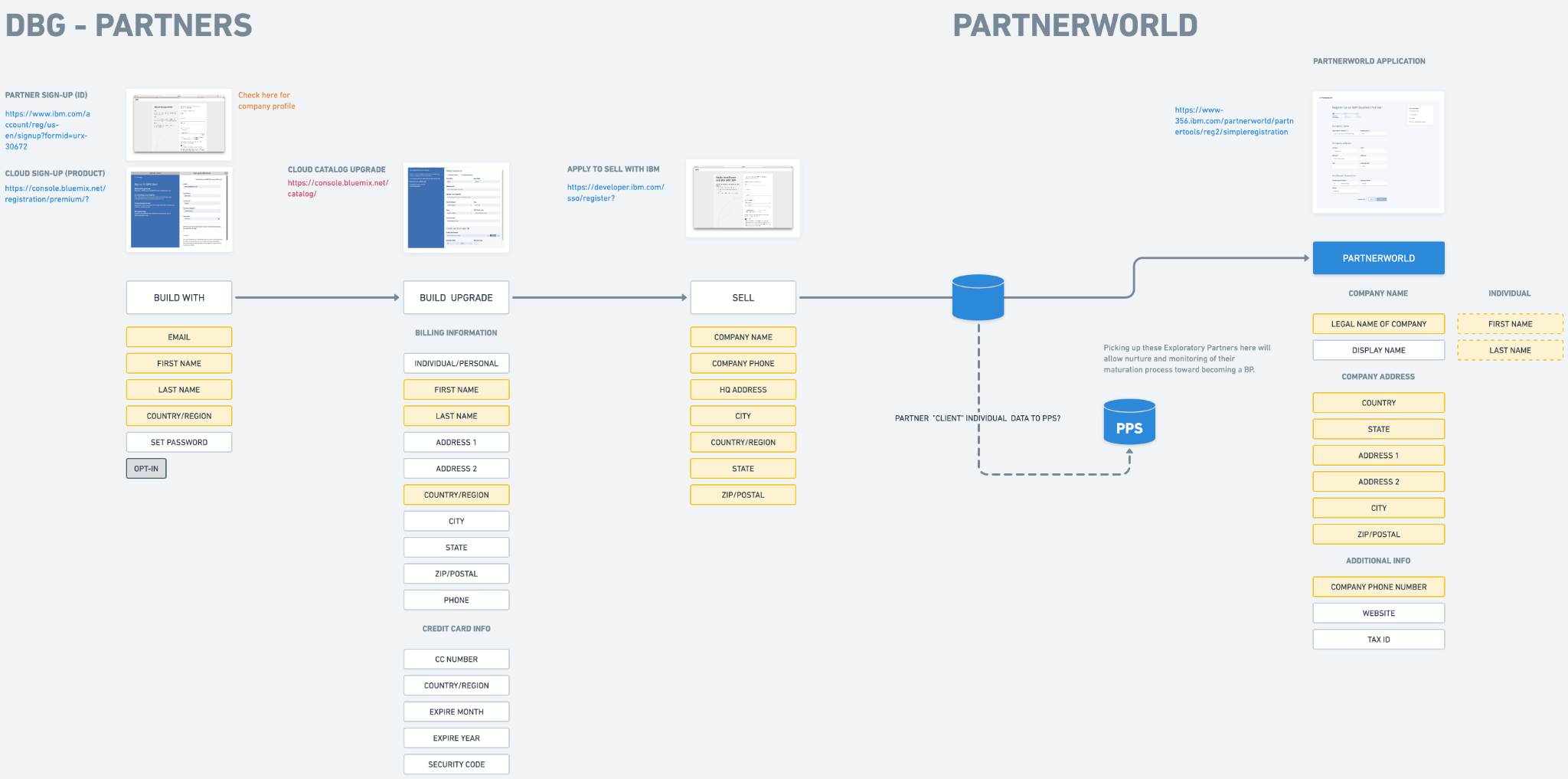Select EXPIRE MONTH field box
Viewport: 1568px width, 779px height.
(456, 712)
